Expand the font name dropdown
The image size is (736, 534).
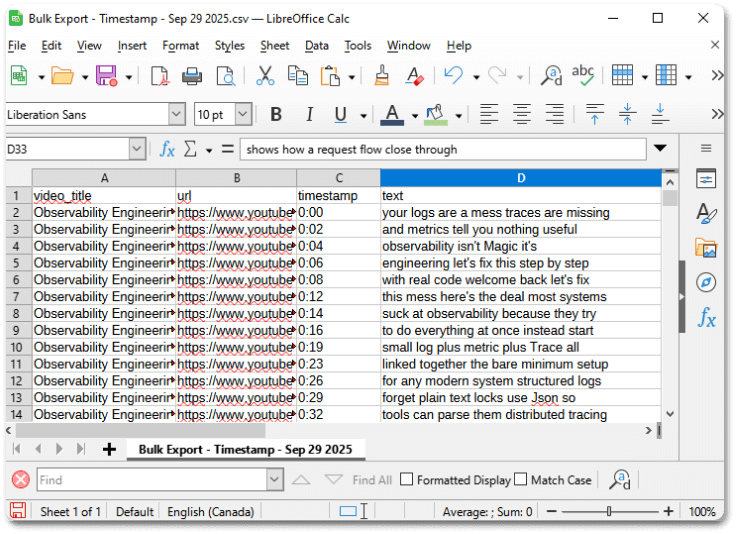[x=177, y=115]
